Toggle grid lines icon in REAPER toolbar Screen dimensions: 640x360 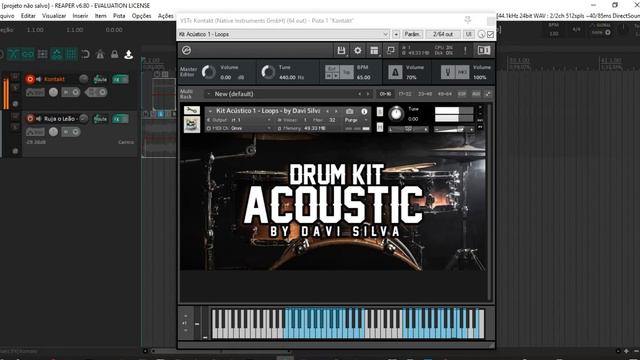pyautogui.click(x=71, y=54)
